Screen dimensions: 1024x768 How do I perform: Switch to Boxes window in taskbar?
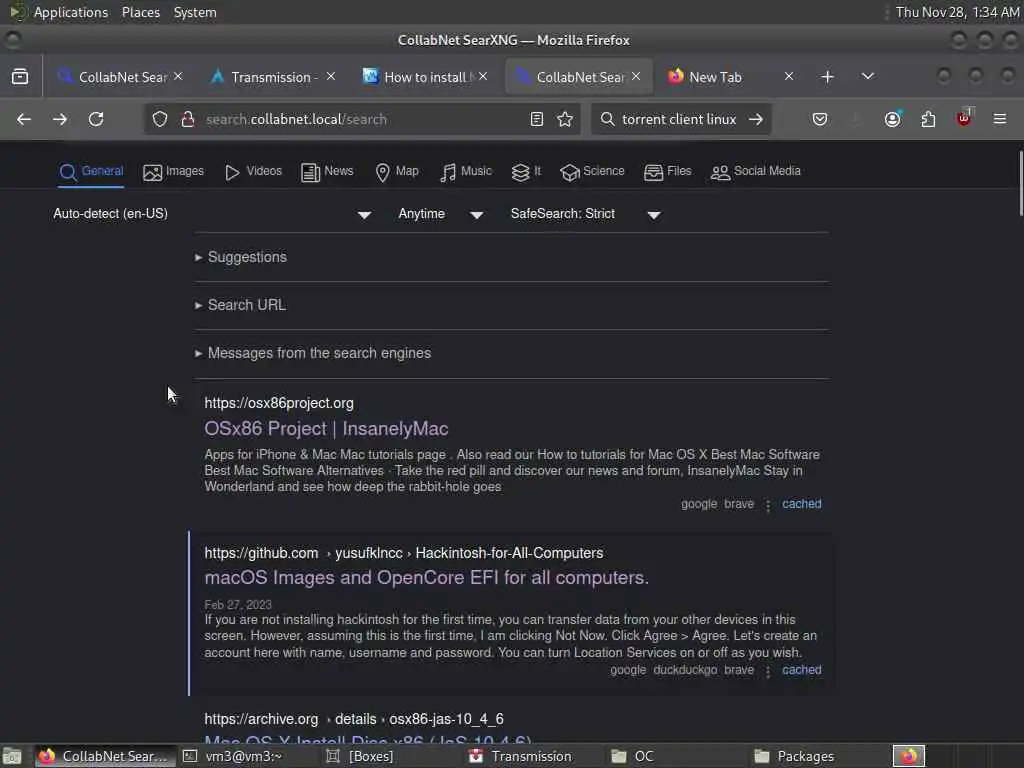pos(371,756)
